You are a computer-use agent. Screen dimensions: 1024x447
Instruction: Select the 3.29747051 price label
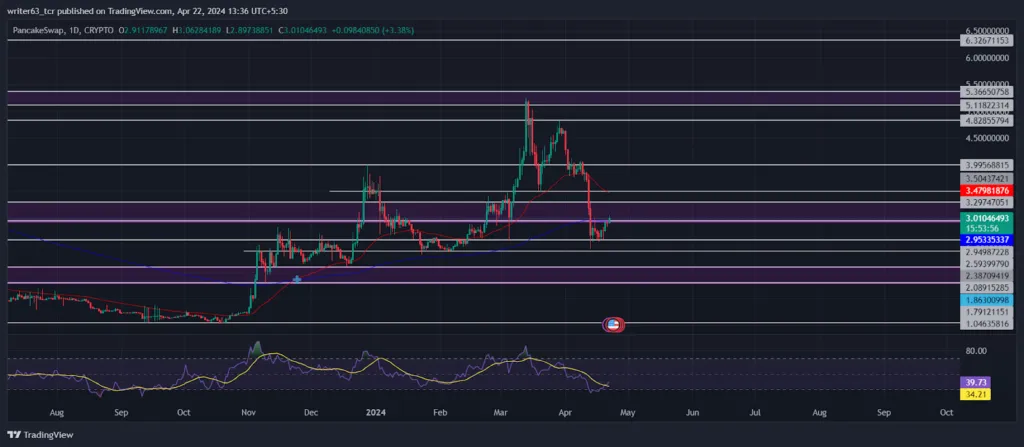pos(985,203)
